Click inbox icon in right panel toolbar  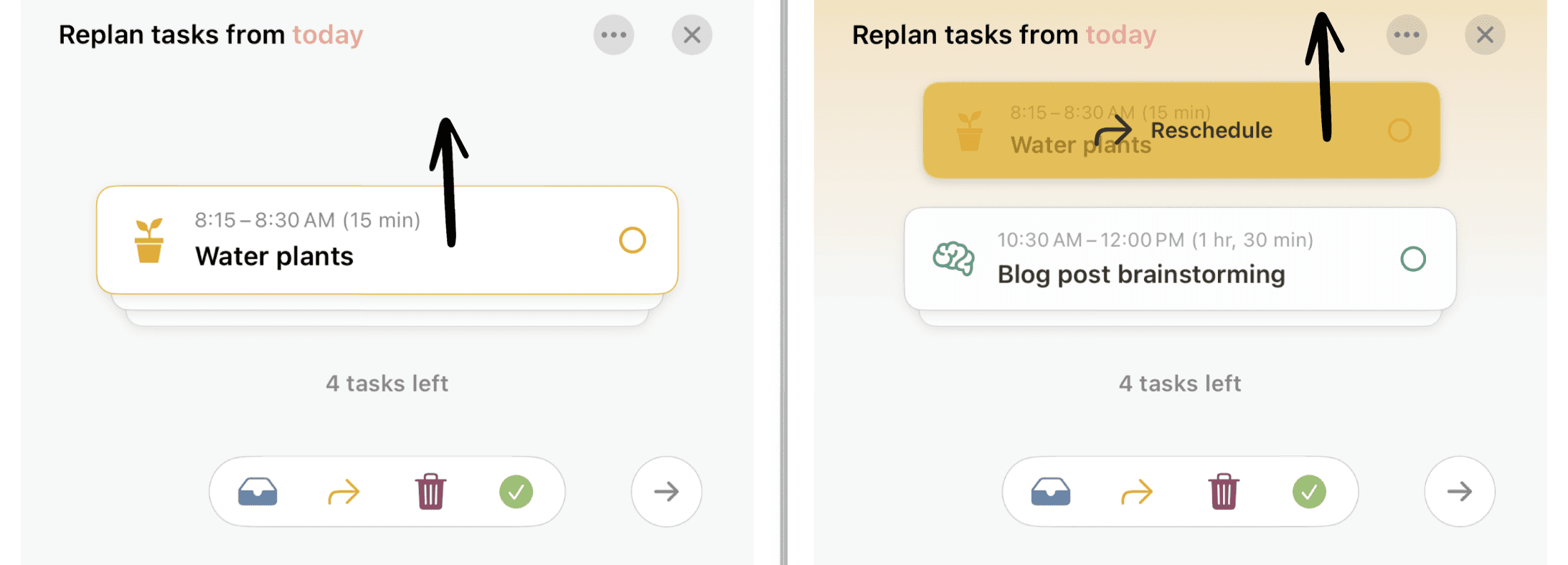click(x=1051, y=492)
